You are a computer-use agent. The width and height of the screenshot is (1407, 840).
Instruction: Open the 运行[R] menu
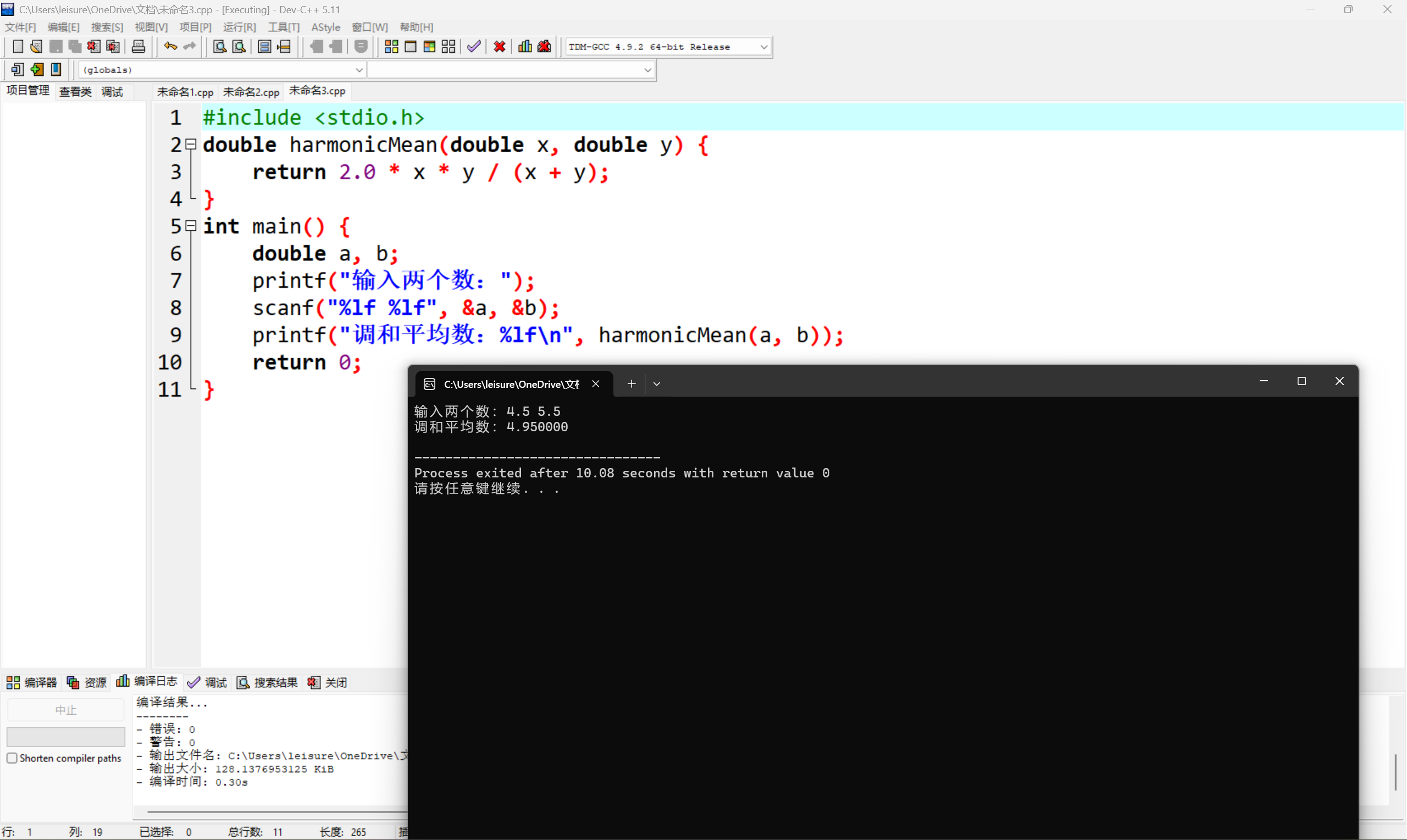pyautogui.click(x=239, y=26)
